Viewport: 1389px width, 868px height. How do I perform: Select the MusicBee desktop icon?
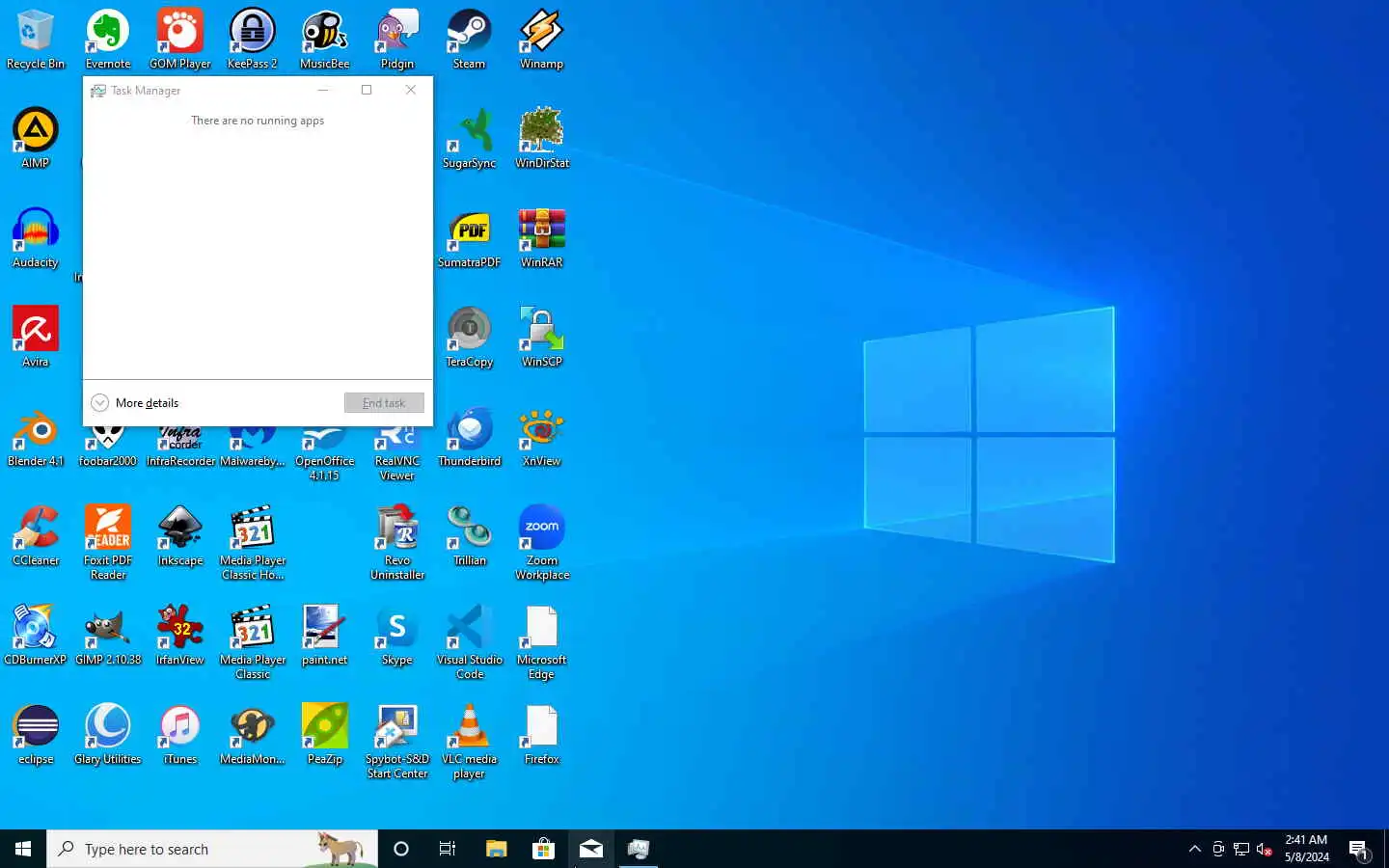click(x=325, y=39)
